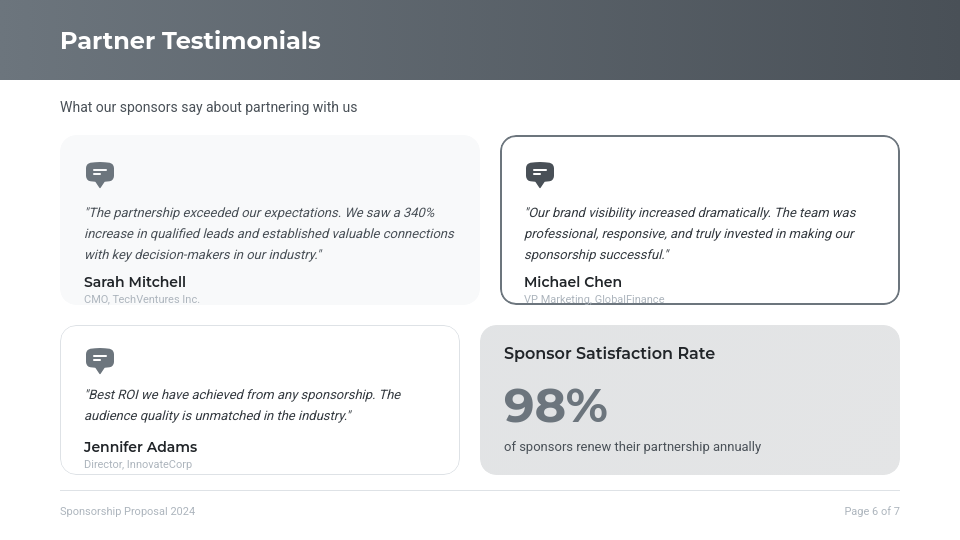Click the quote icon in Jennifer Adams's card

pyautogui.click(x=100, y=360)
